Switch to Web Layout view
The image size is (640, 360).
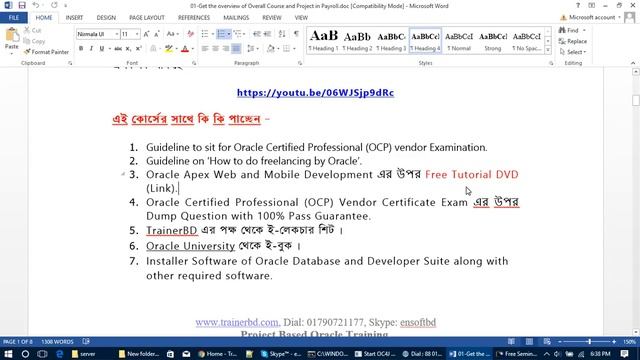point(547,342)
